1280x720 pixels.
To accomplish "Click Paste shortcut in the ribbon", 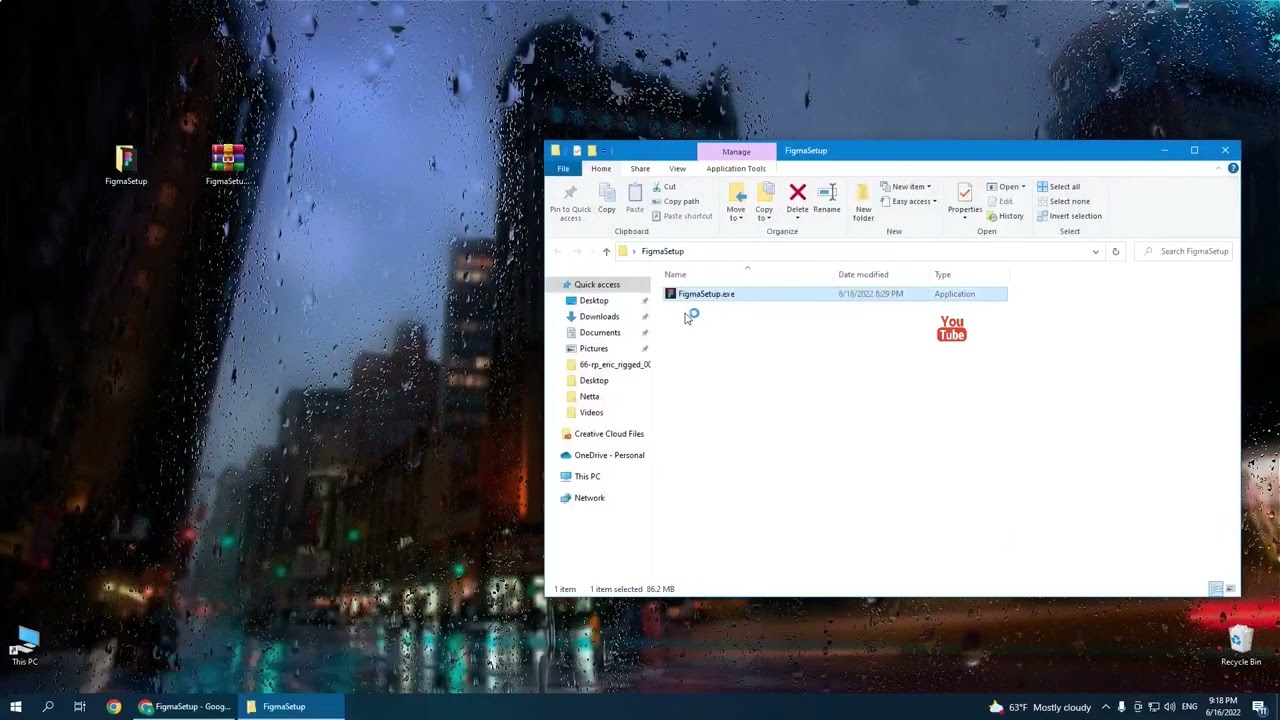I will (x=682, y=216).
